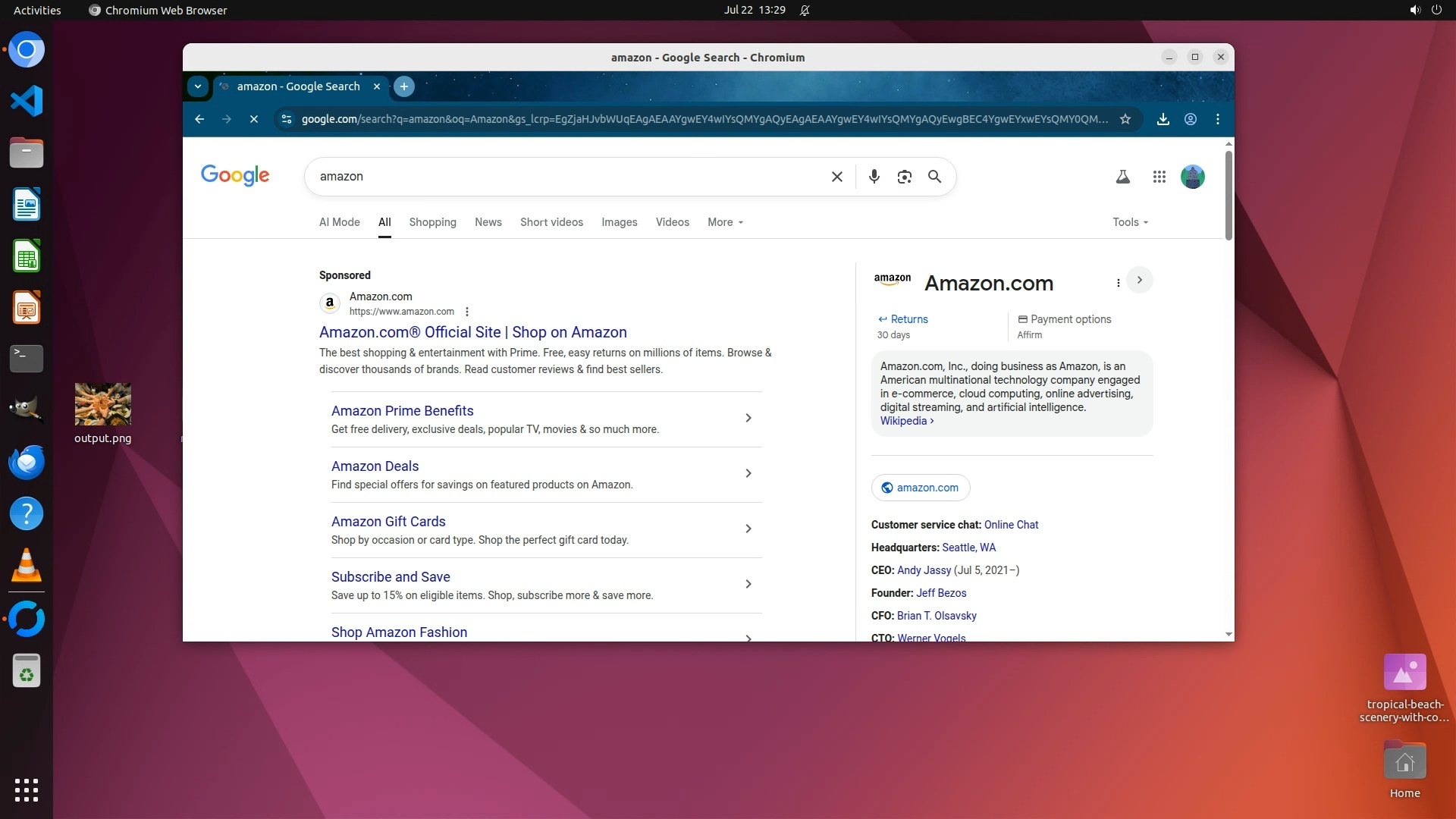Switch to the Shopping results tab
Viewport: 1456px width, 819px height.
pos(432,222)
